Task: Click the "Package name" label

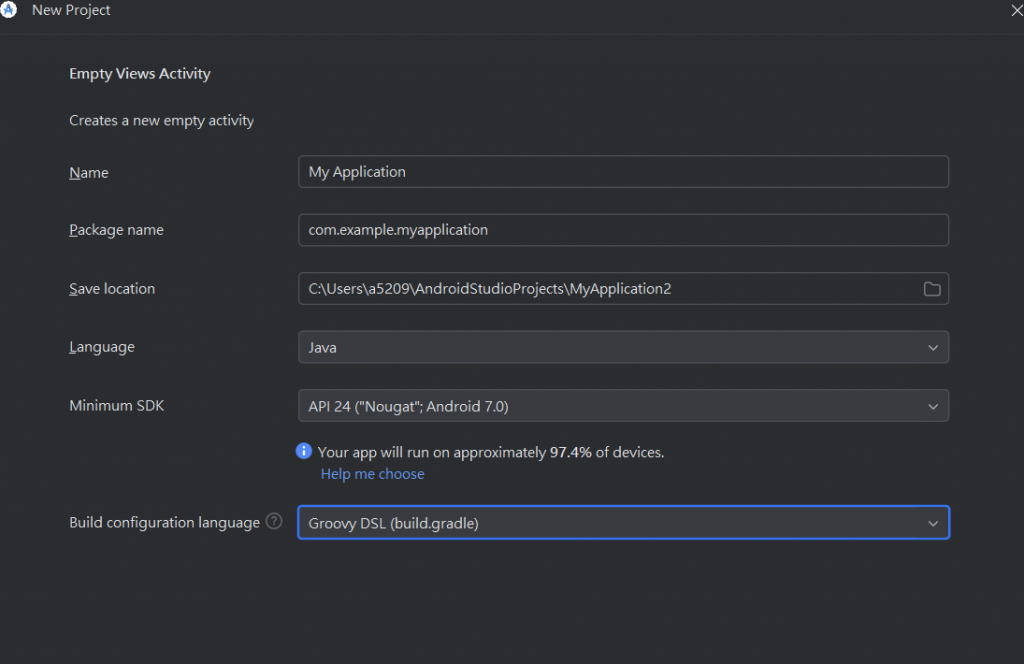Action: [116, 230]
